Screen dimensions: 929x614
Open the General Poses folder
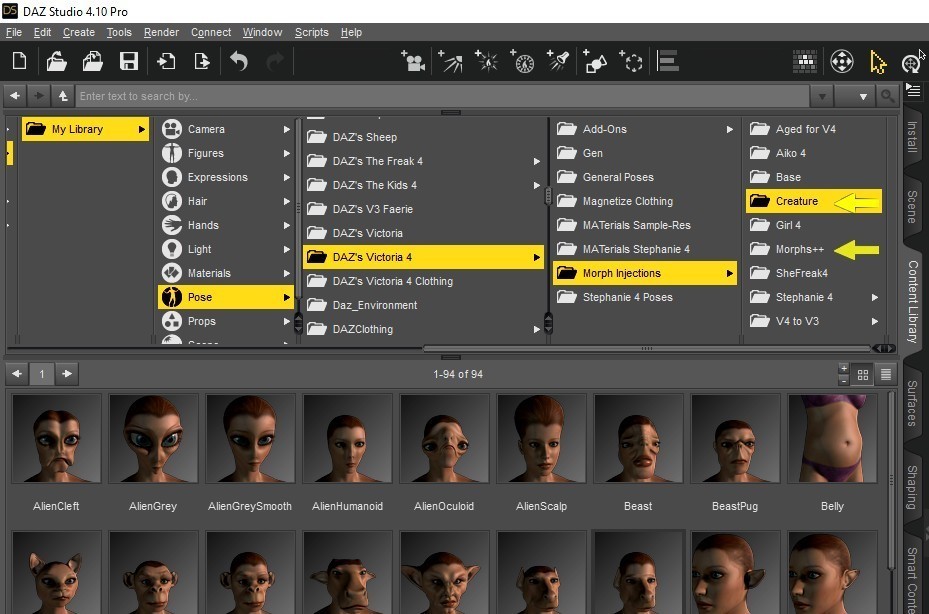pos(645,177)
